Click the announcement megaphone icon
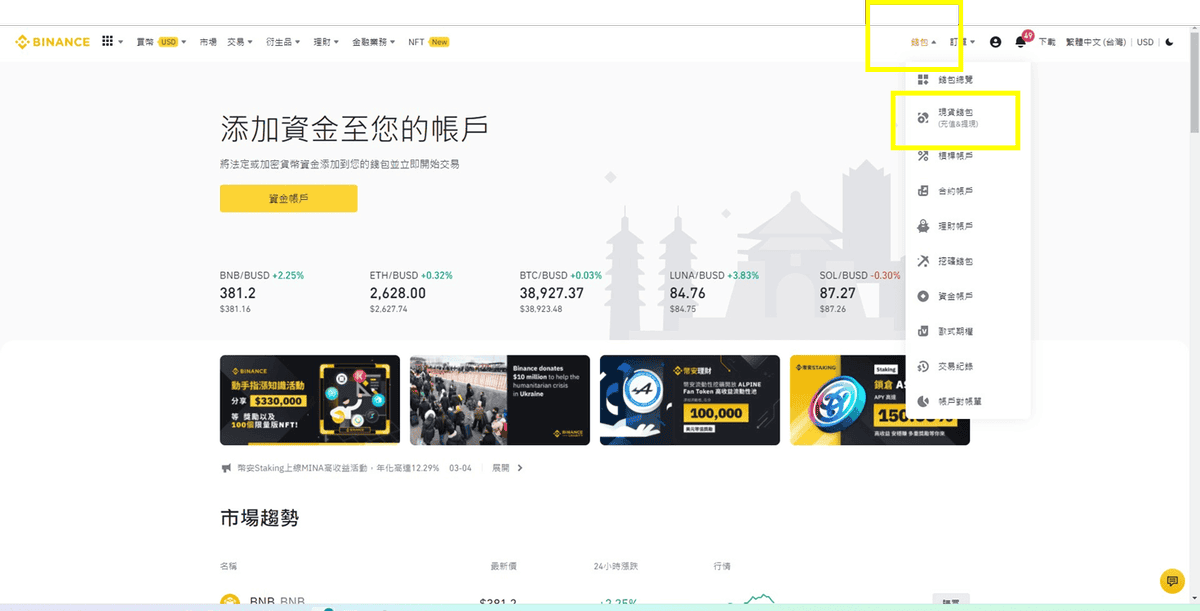This screenshot has width=1200, height=611. tap(227, 468)
